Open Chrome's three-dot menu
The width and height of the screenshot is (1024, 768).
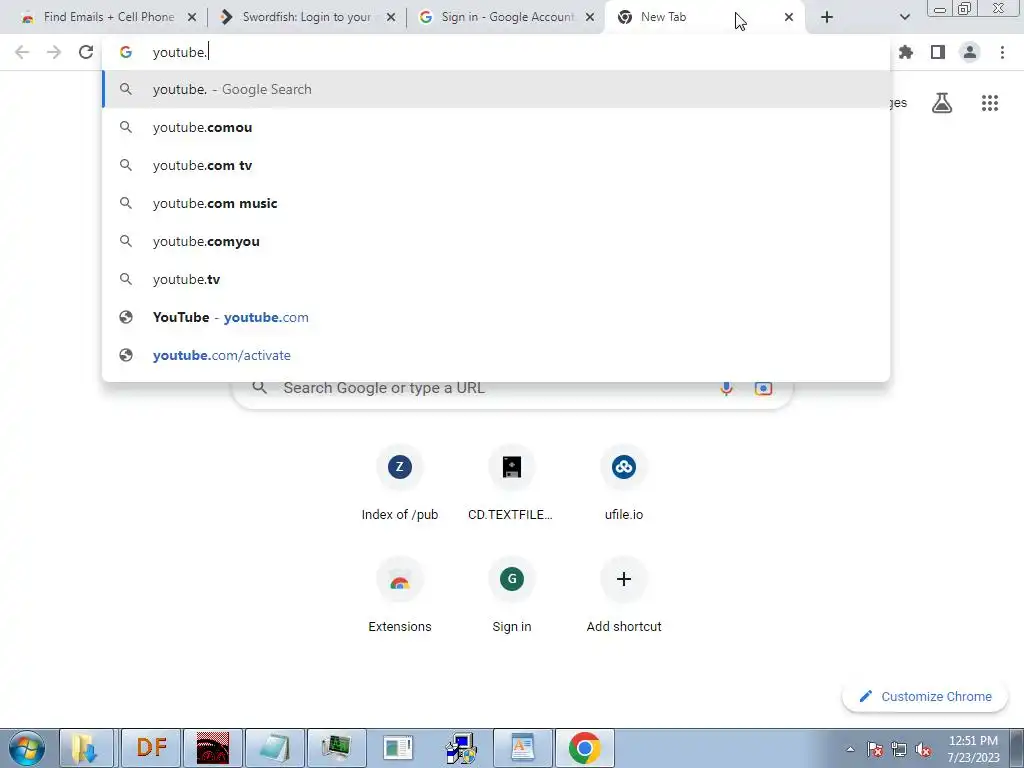point(1002,52)
